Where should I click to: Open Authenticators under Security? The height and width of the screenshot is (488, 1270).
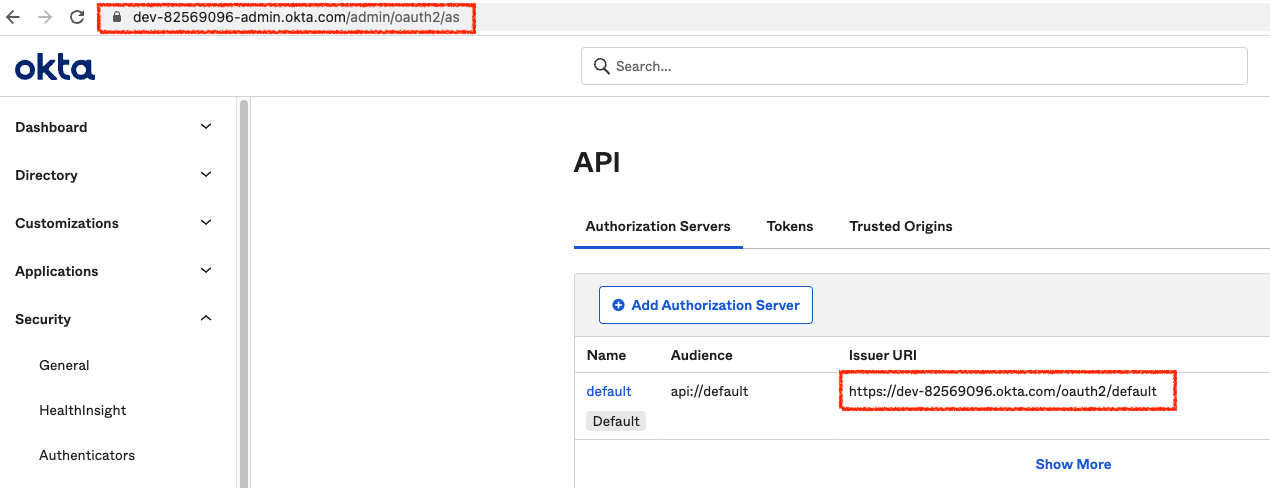pos(87,455)
